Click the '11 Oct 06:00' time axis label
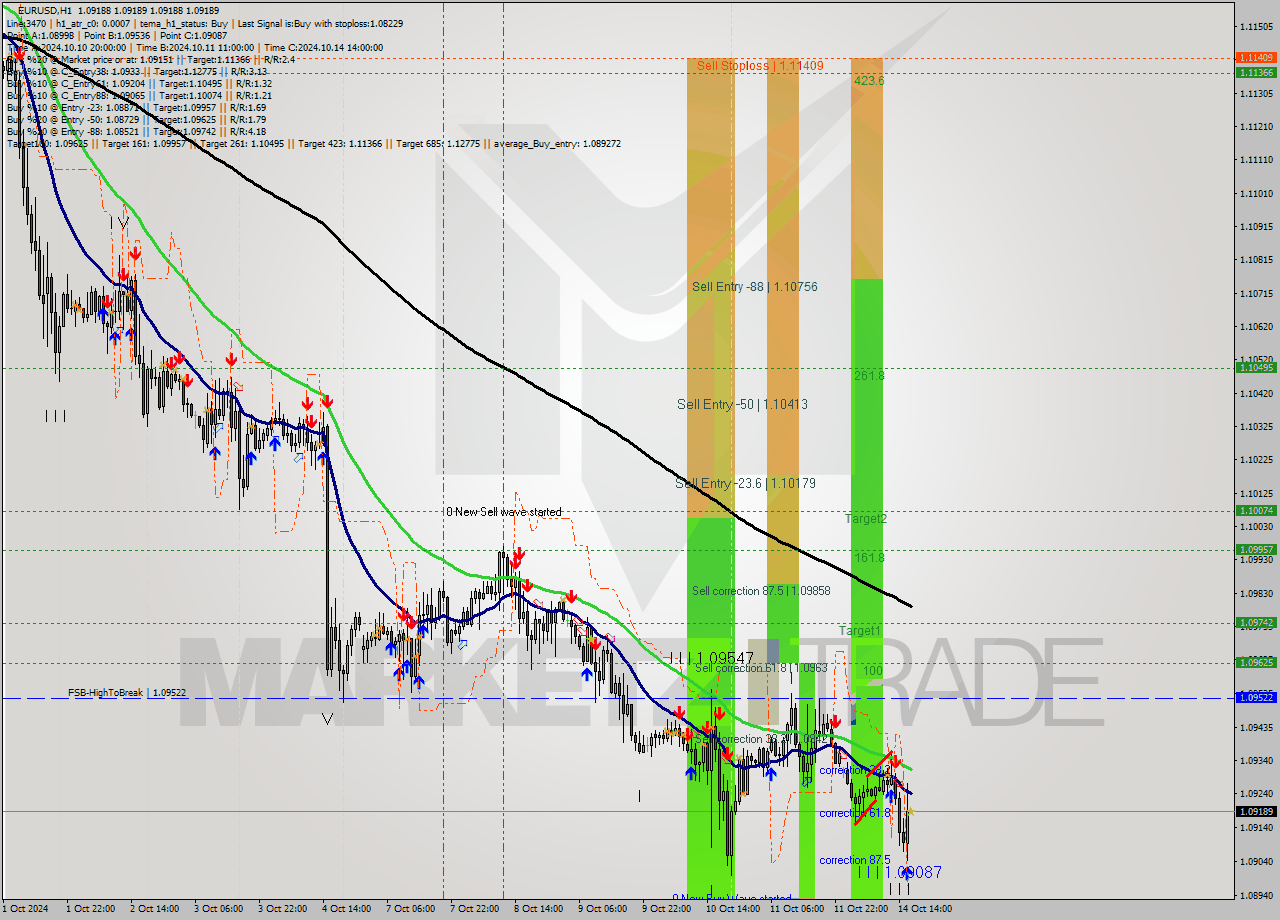 pos(797,909)
